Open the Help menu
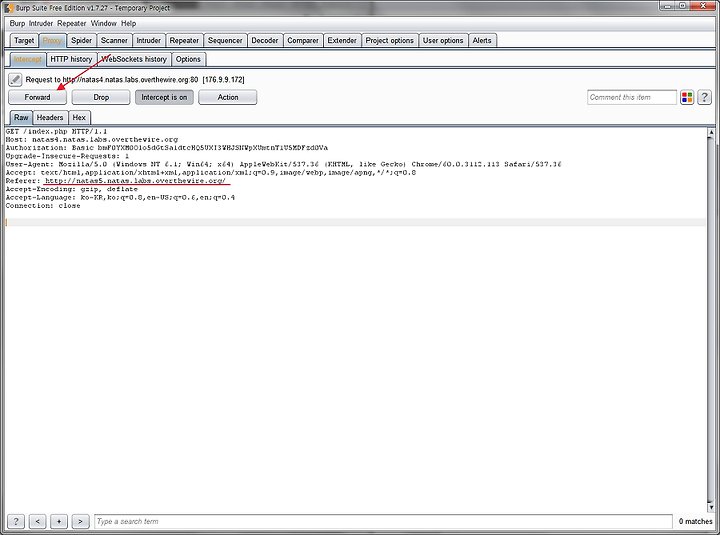 click(x=129, y=23)
